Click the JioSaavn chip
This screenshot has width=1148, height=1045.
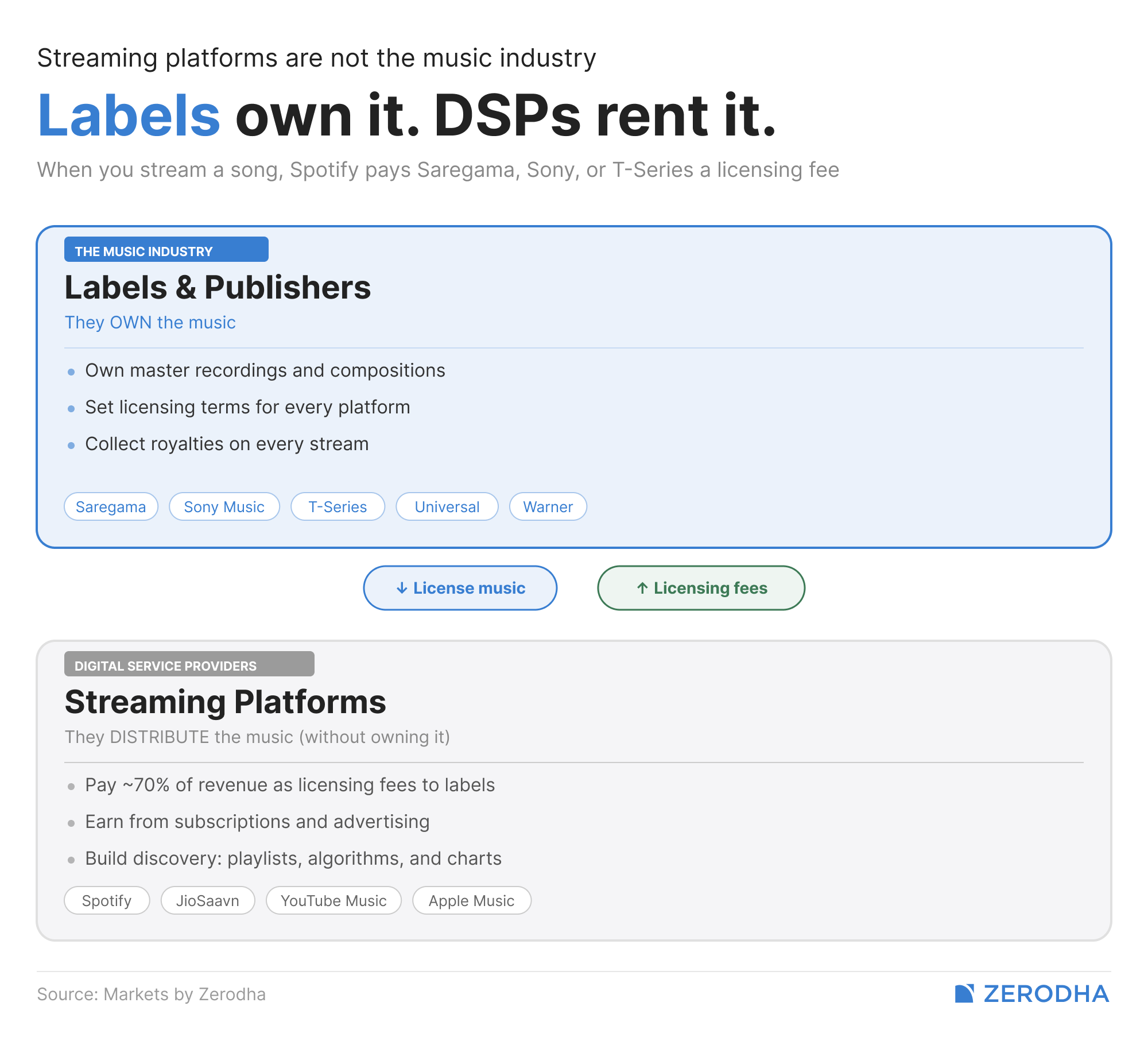click(x=208, y=901)
